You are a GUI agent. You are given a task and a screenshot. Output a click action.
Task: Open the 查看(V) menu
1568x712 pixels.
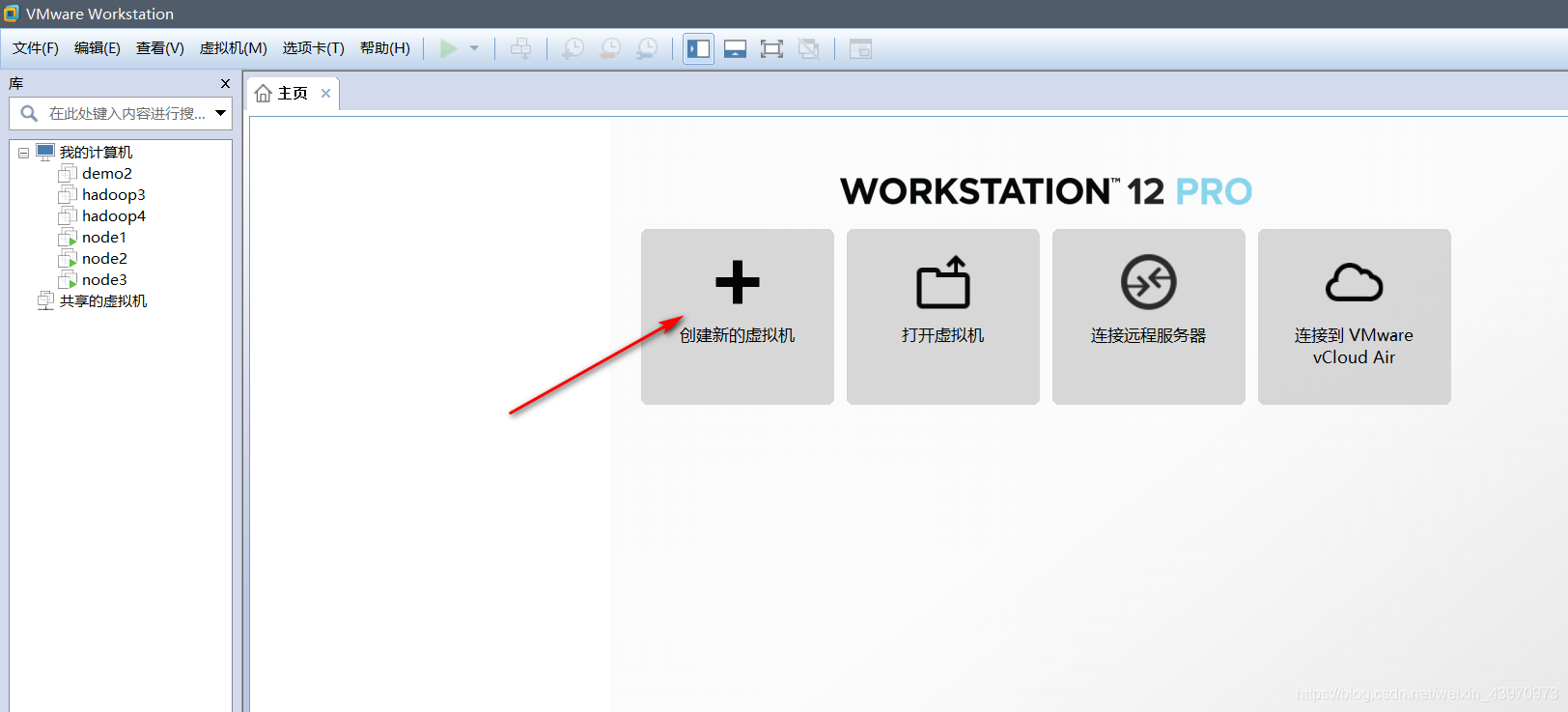click(x=160, y=48)
